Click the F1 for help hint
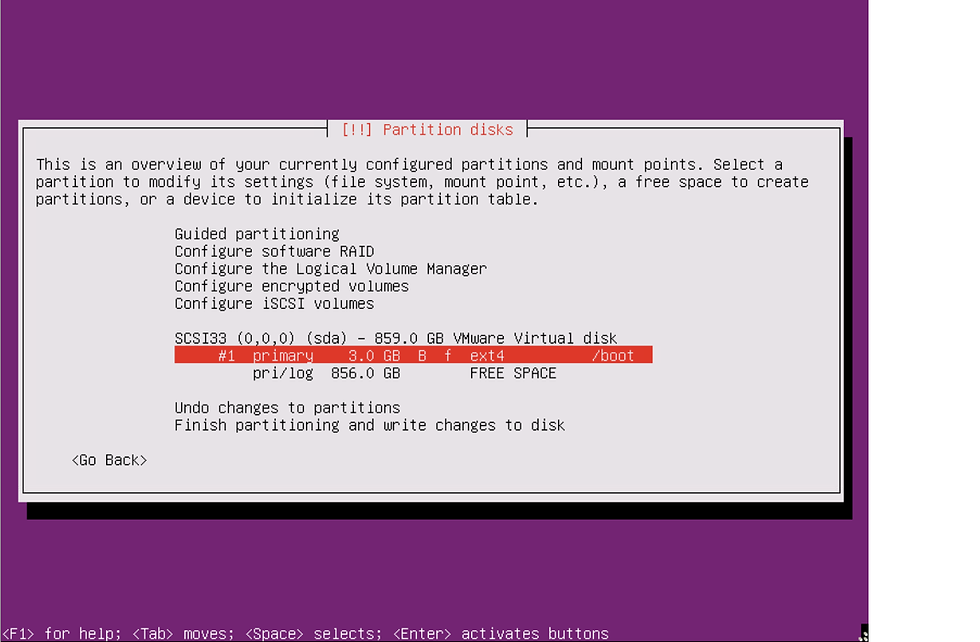 pos(61,633)
